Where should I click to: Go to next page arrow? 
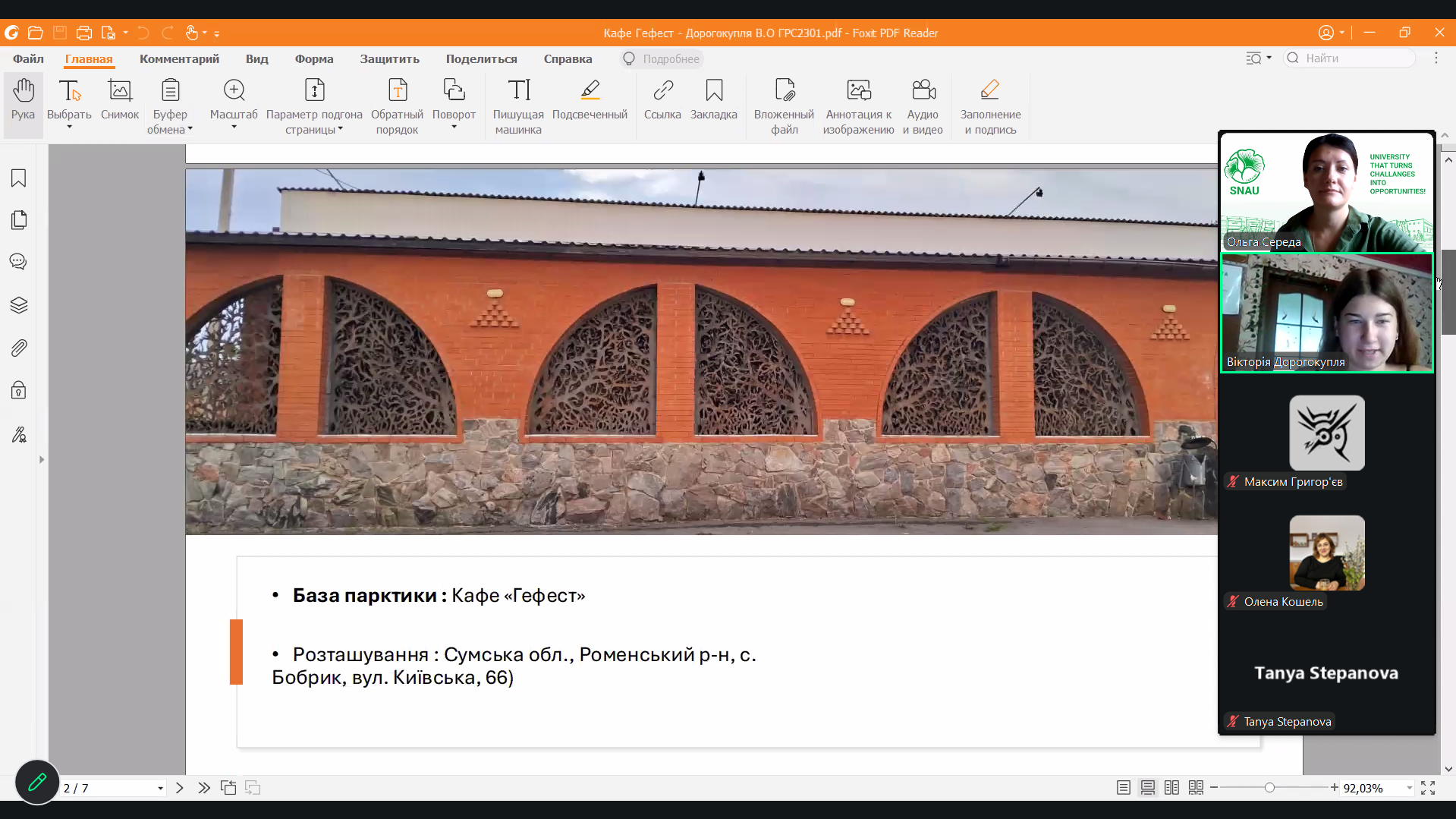pos(180,788)
